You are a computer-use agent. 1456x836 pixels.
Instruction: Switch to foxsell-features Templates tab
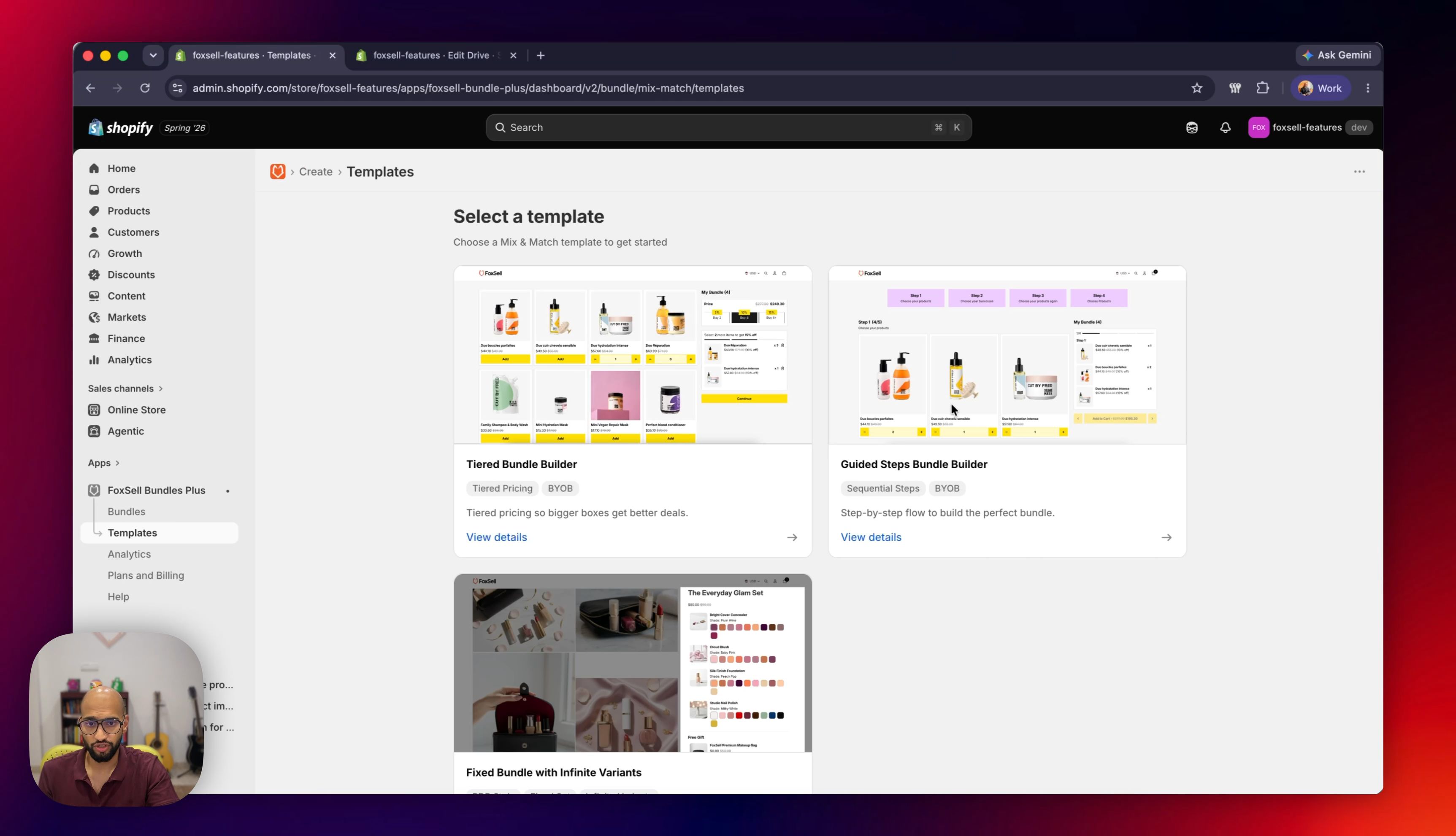click(x=251, y=55)
